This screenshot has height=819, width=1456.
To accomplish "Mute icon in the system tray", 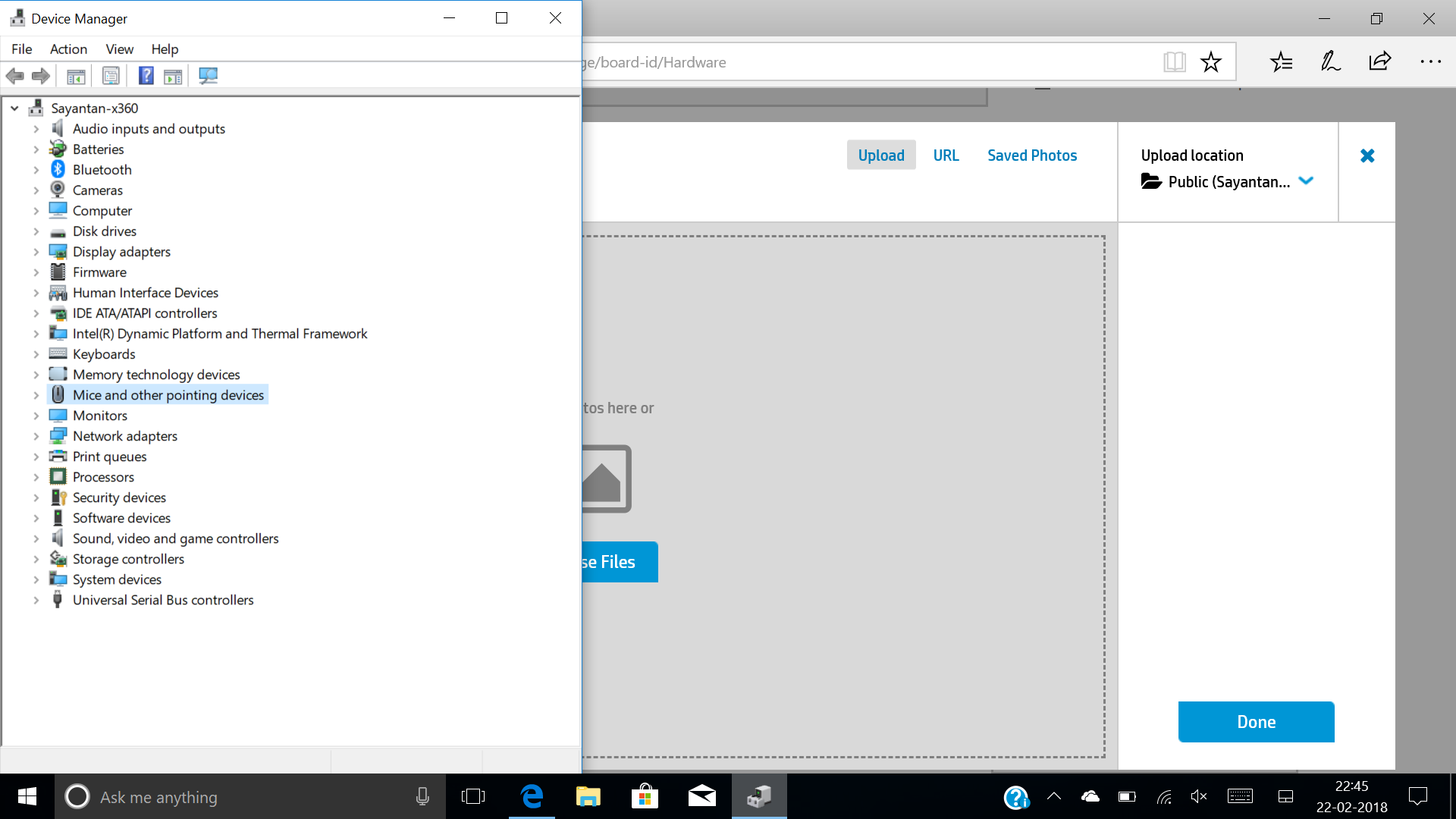I will 1199,796.
